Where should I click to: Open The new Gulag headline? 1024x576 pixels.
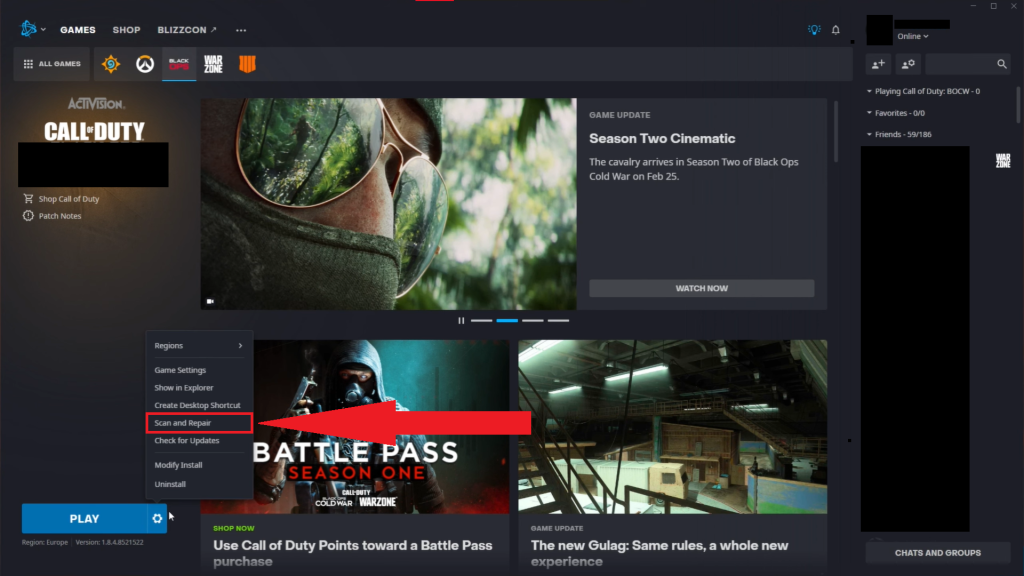[660, 553]
